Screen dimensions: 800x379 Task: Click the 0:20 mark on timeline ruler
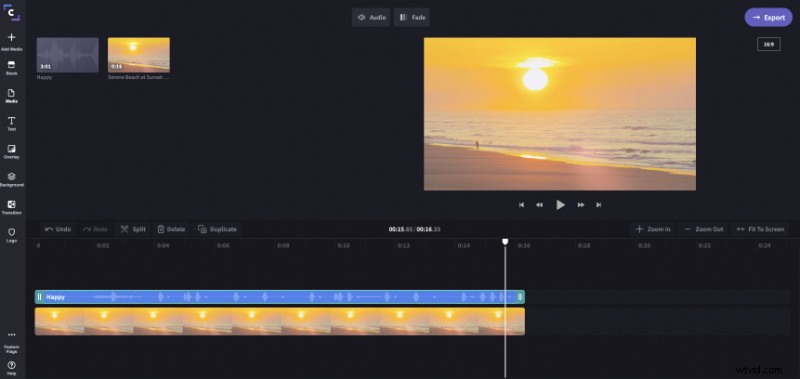(644, 245)
